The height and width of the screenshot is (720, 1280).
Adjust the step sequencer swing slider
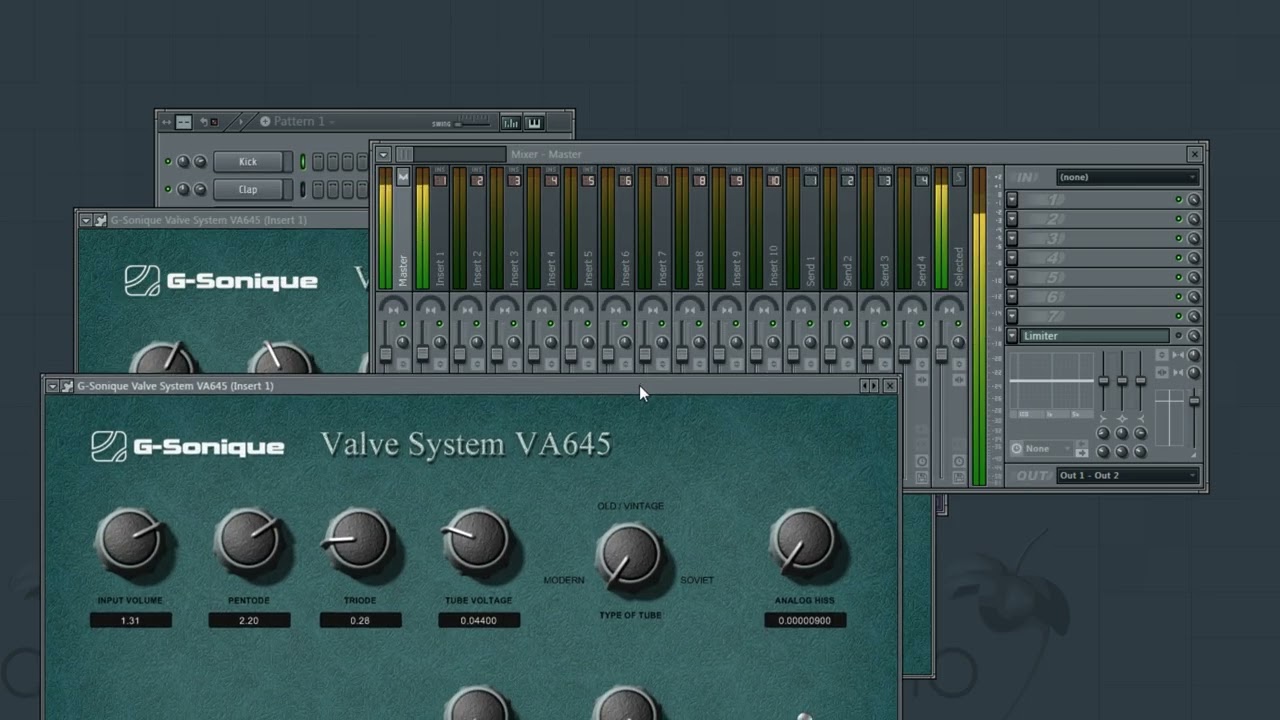click(474, 123)
